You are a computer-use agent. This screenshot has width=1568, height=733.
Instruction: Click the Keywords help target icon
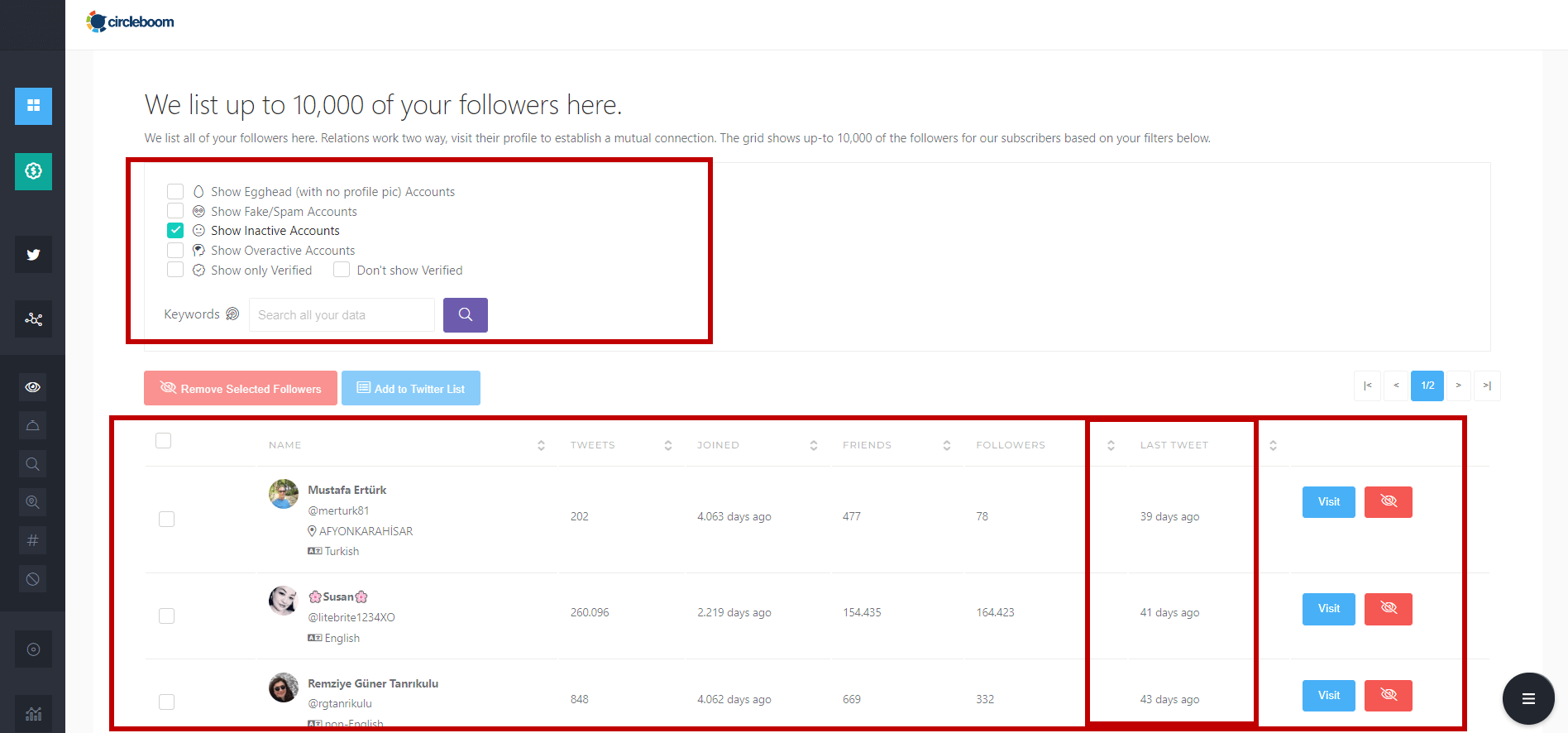[232, 314]
